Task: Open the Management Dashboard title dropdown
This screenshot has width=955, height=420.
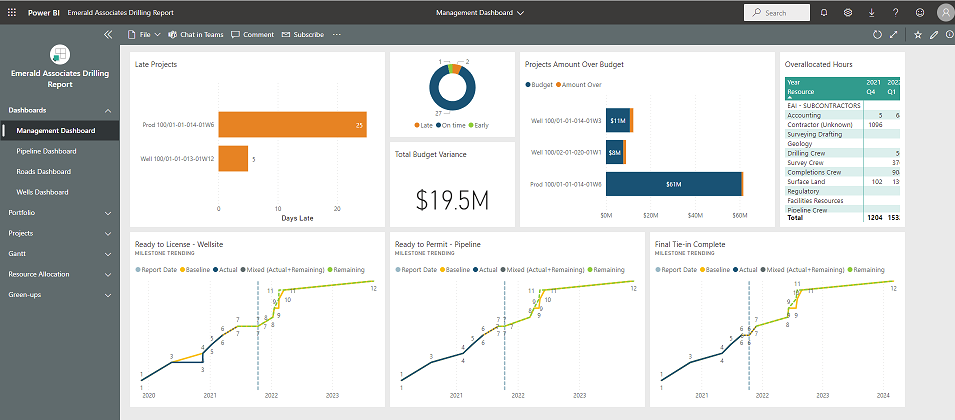Action: [x=480, y=13]
